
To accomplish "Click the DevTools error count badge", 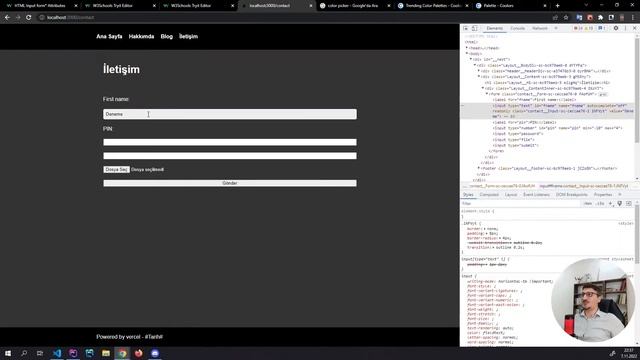I will (x=578, y=28).
